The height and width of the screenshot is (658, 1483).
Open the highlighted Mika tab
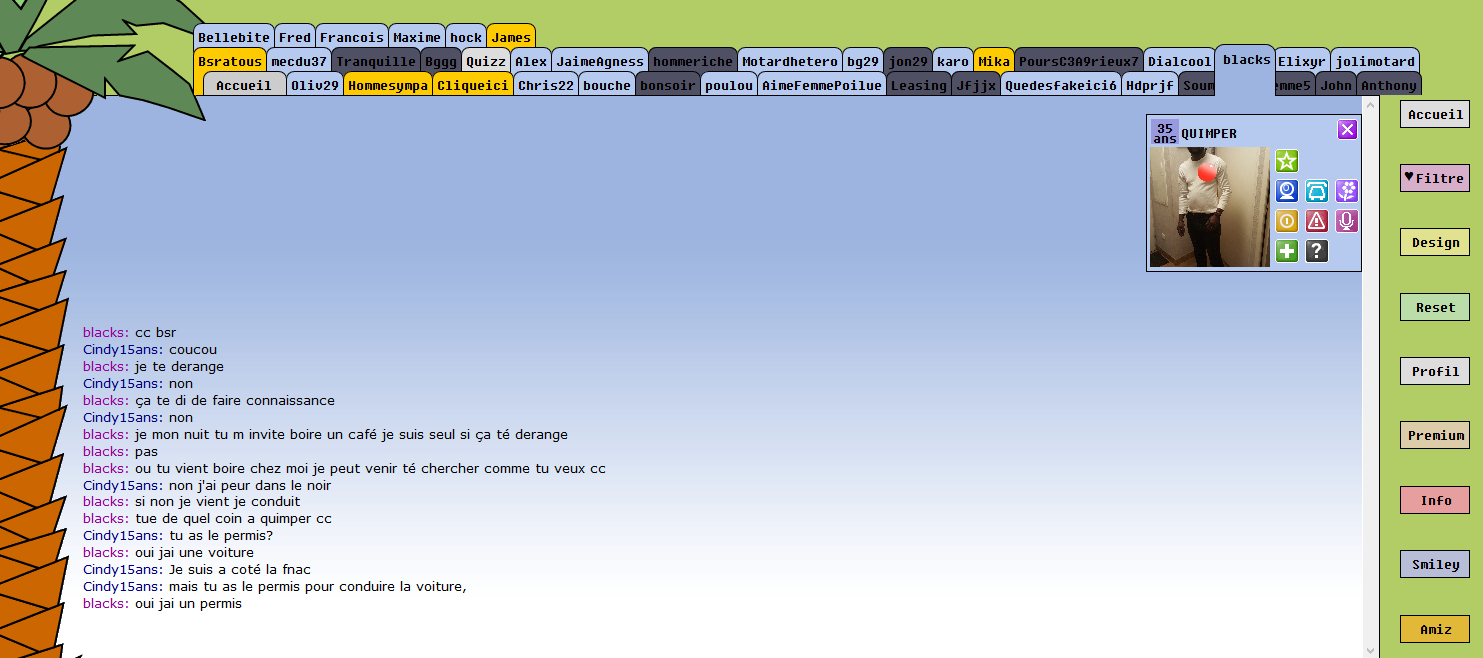point(994,61)
